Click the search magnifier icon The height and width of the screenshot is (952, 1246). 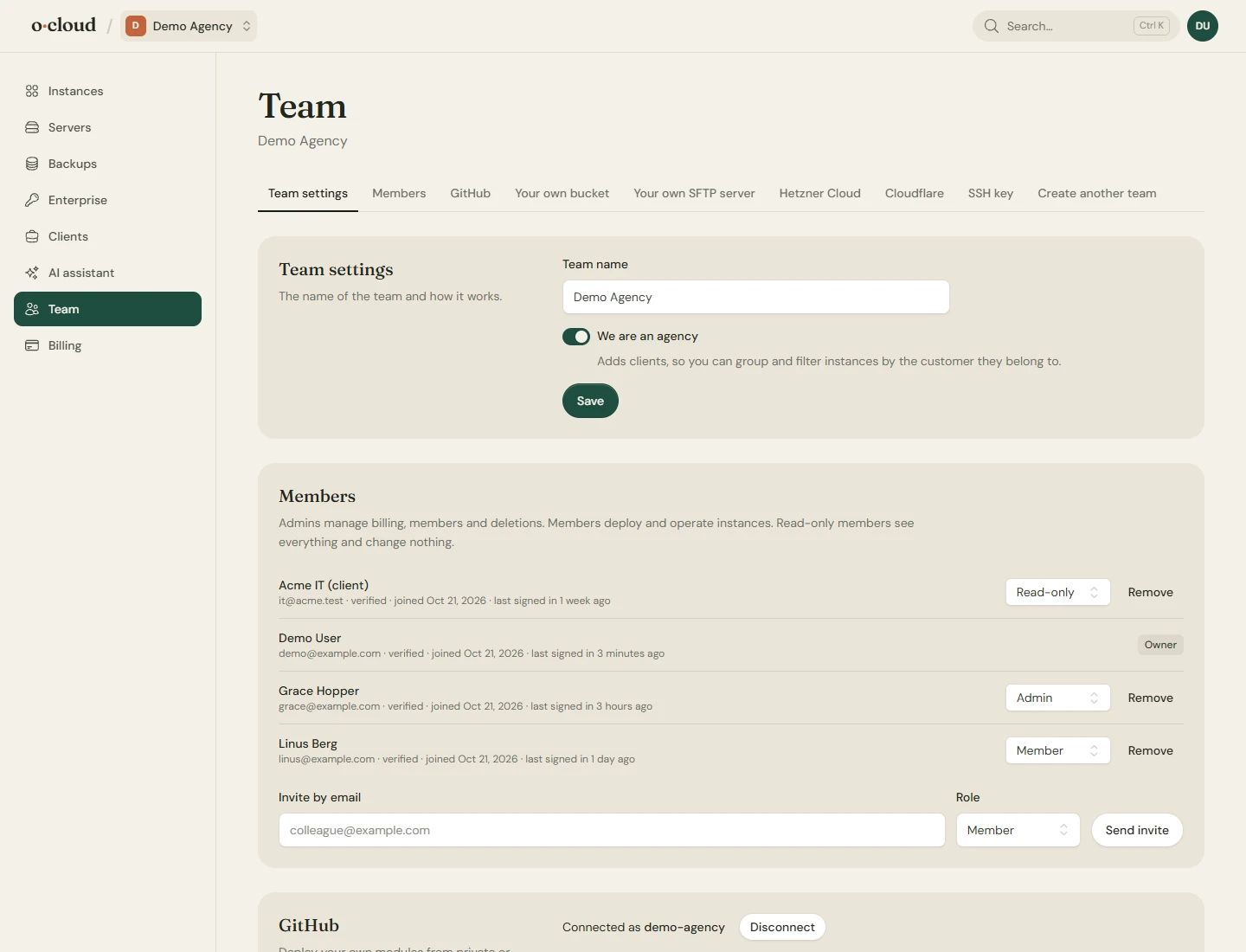(x=992, y=26)
